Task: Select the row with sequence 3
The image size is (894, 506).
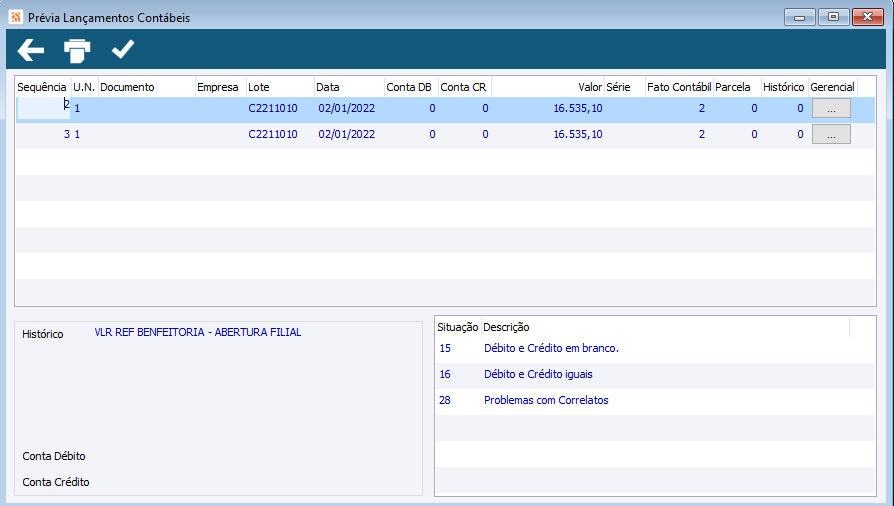Action: pos(445,135)
